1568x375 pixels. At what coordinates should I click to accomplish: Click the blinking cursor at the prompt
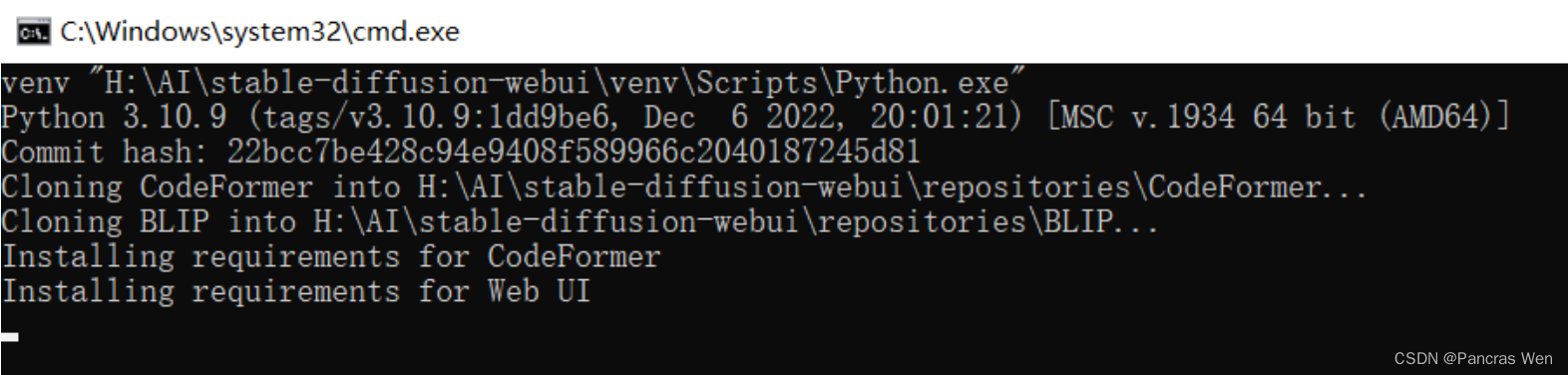pos(9,337)
